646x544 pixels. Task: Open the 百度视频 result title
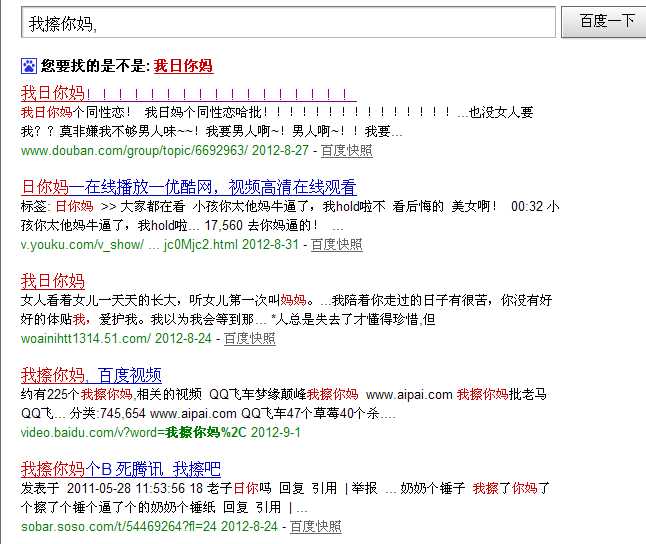pyautogui.click(x=91, y=375)
